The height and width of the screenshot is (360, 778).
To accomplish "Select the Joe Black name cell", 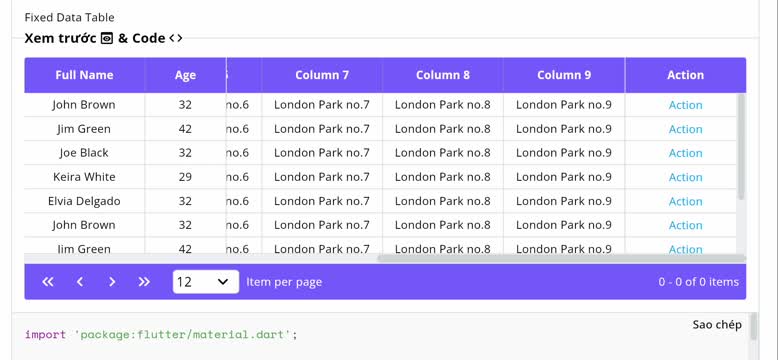I will point(84,153).
